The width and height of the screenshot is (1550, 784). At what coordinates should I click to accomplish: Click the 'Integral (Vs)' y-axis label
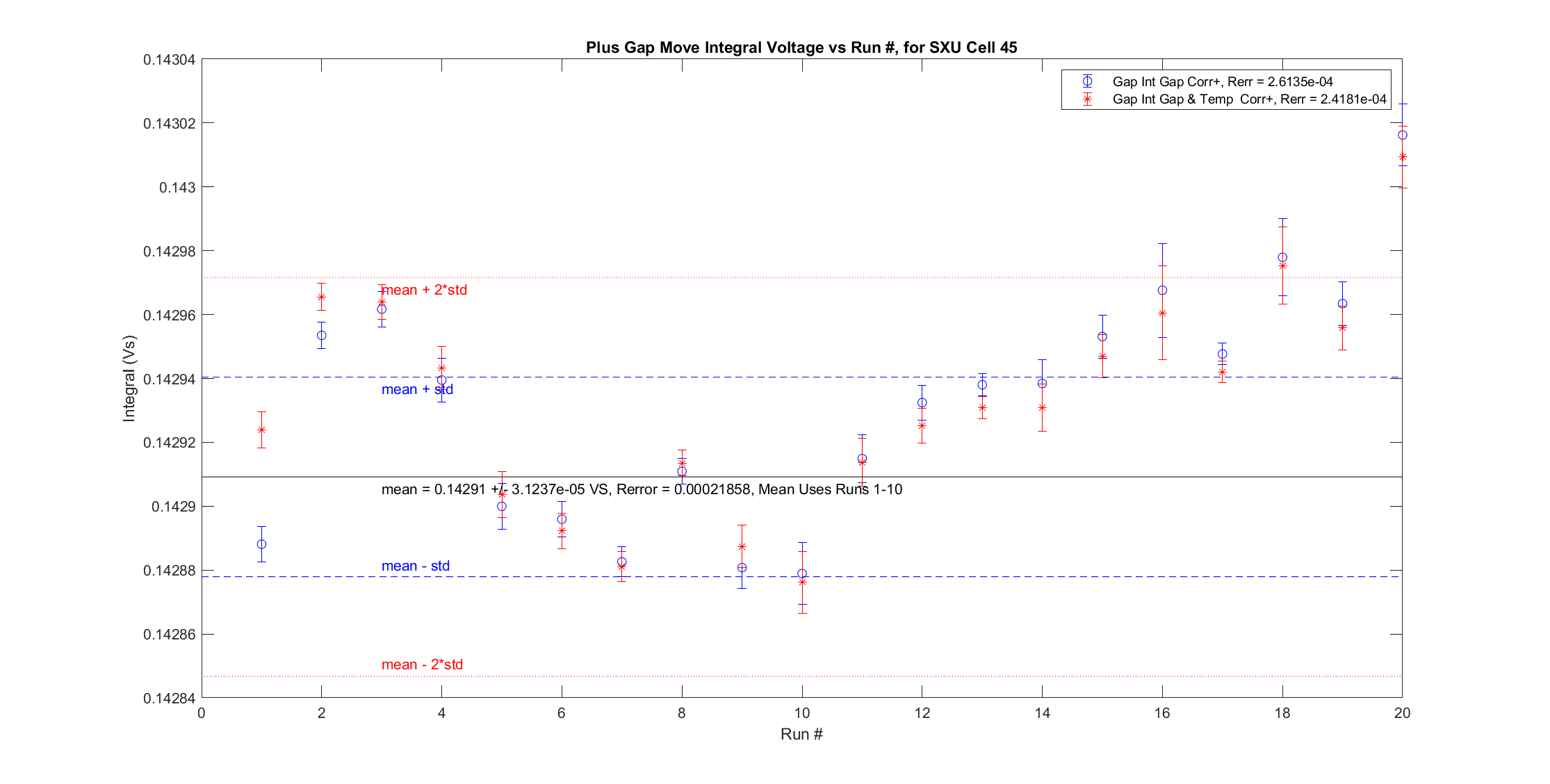129,378
